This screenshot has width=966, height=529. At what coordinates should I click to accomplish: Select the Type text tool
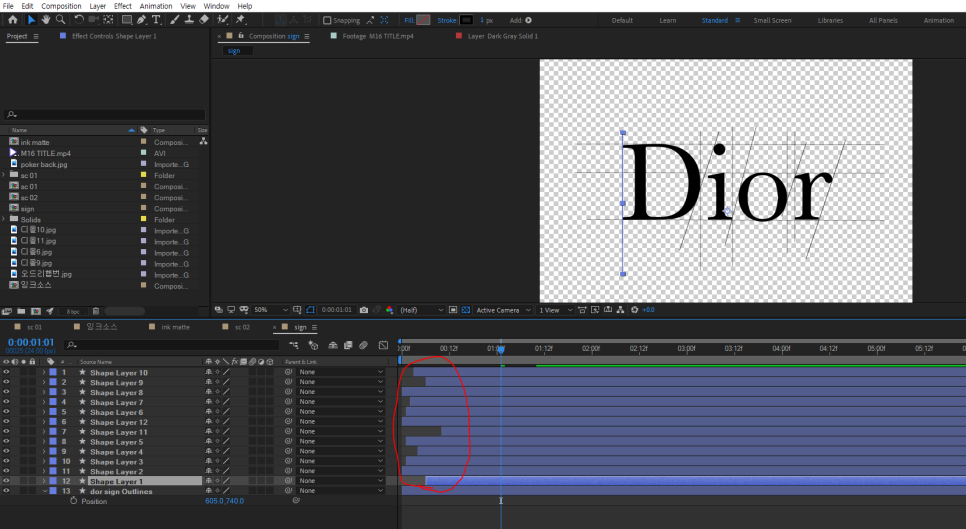156,20
